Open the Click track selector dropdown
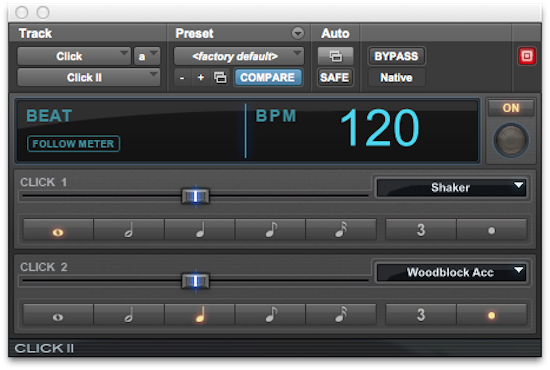550x370 pixels. point(74,56)
